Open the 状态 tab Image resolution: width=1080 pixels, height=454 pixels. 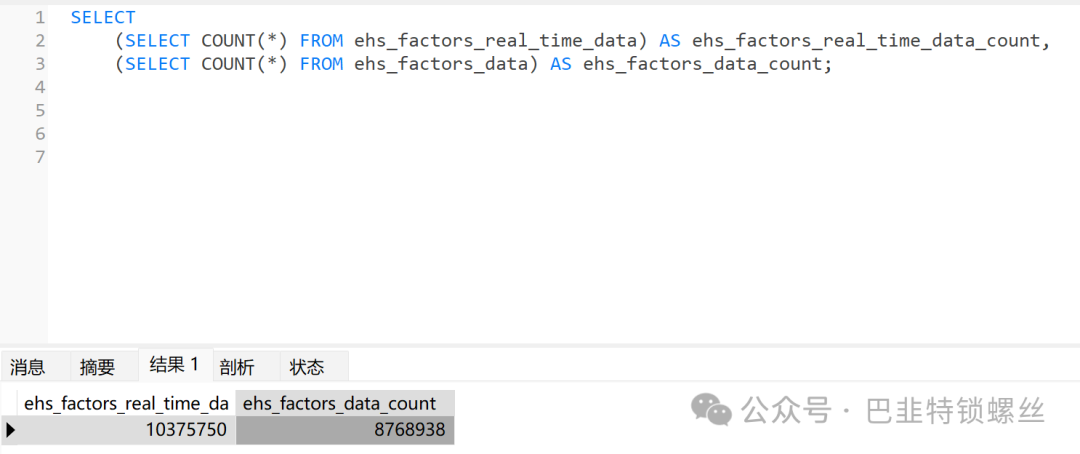[x=307, y=367]
